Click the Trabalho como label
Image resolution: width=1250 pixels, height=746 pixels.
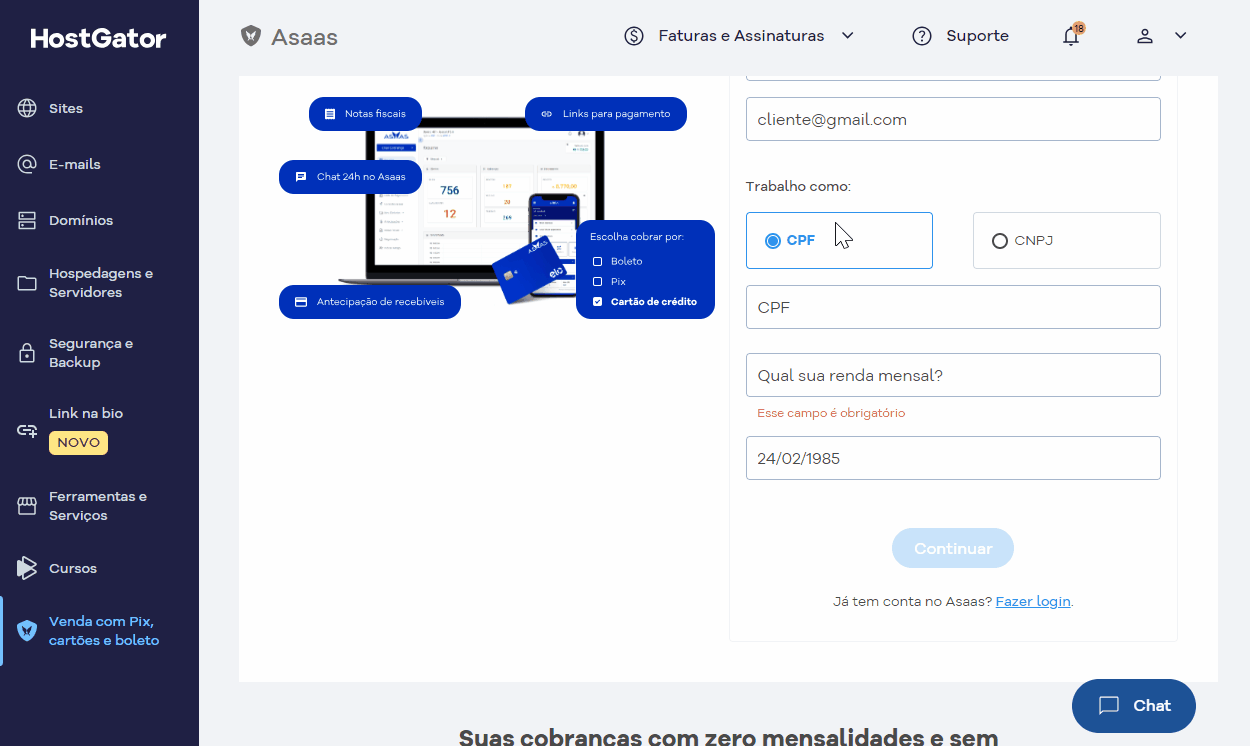click(798, 186)
